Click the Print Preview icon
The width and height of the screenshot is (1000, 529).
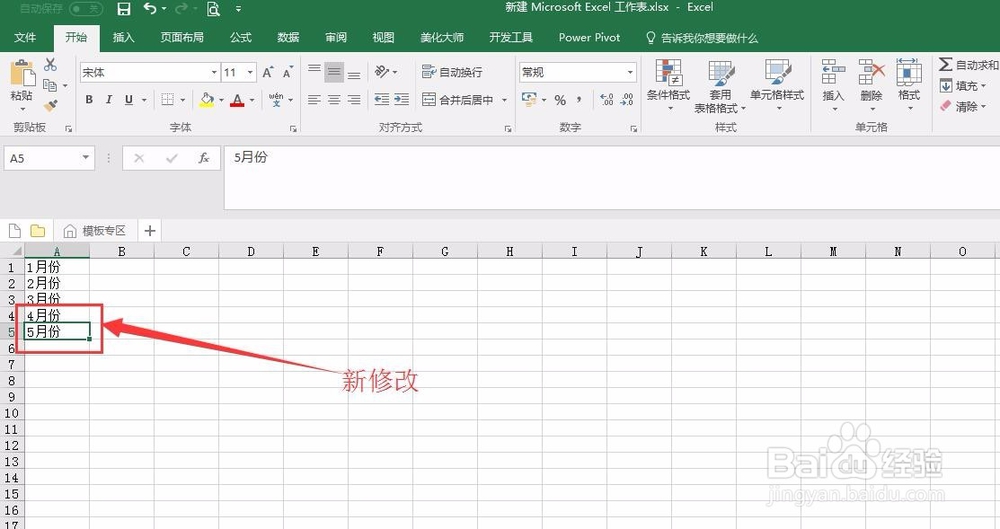[213, 9]
